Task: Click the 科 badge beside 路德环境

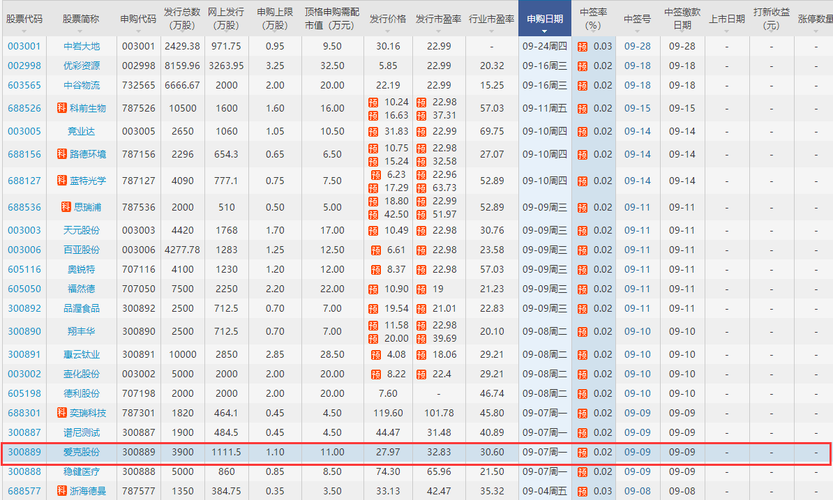Action: click(x=62, y=154)
